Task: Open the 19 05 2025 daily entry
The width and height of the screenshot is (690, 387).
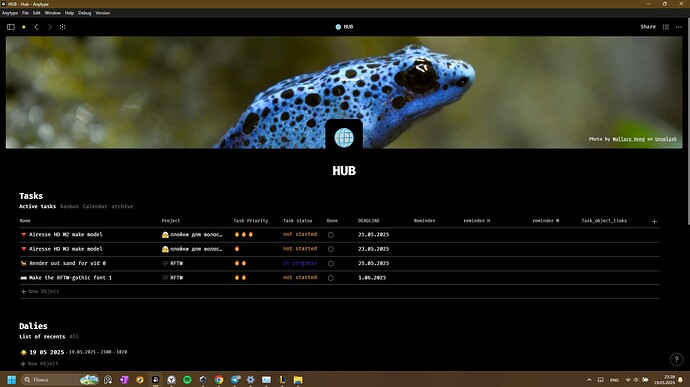Action: (x=47, y=352)
